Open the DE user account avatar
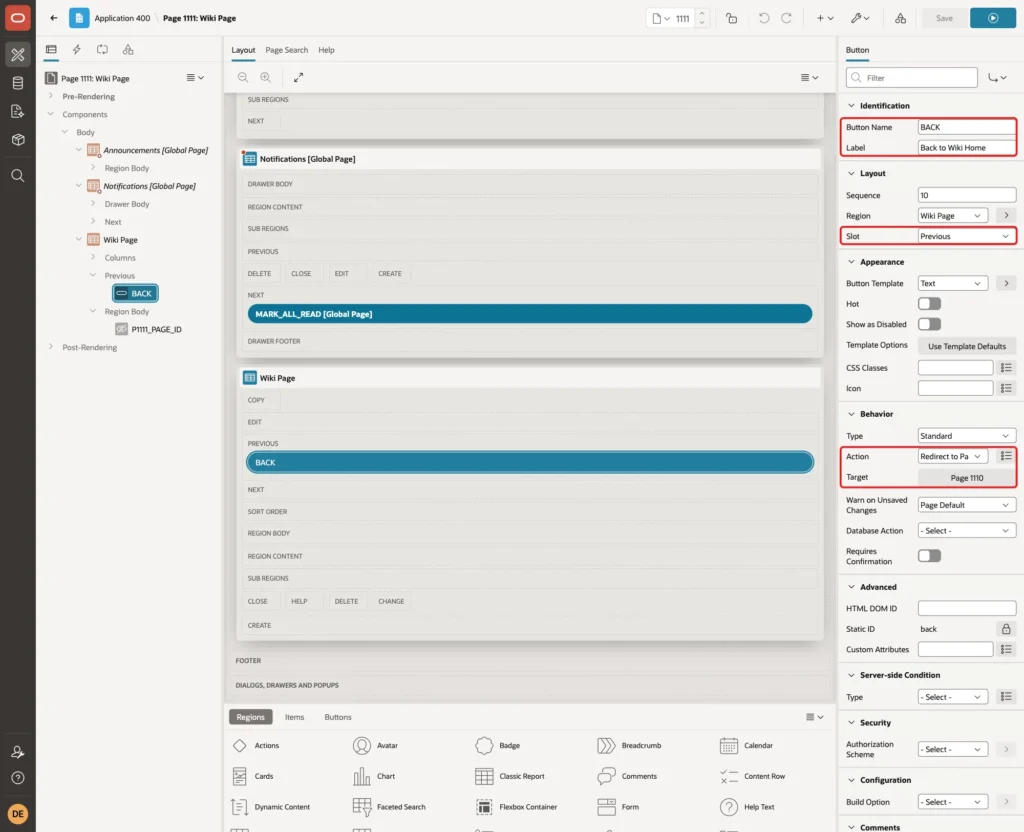 pos(18,814)
